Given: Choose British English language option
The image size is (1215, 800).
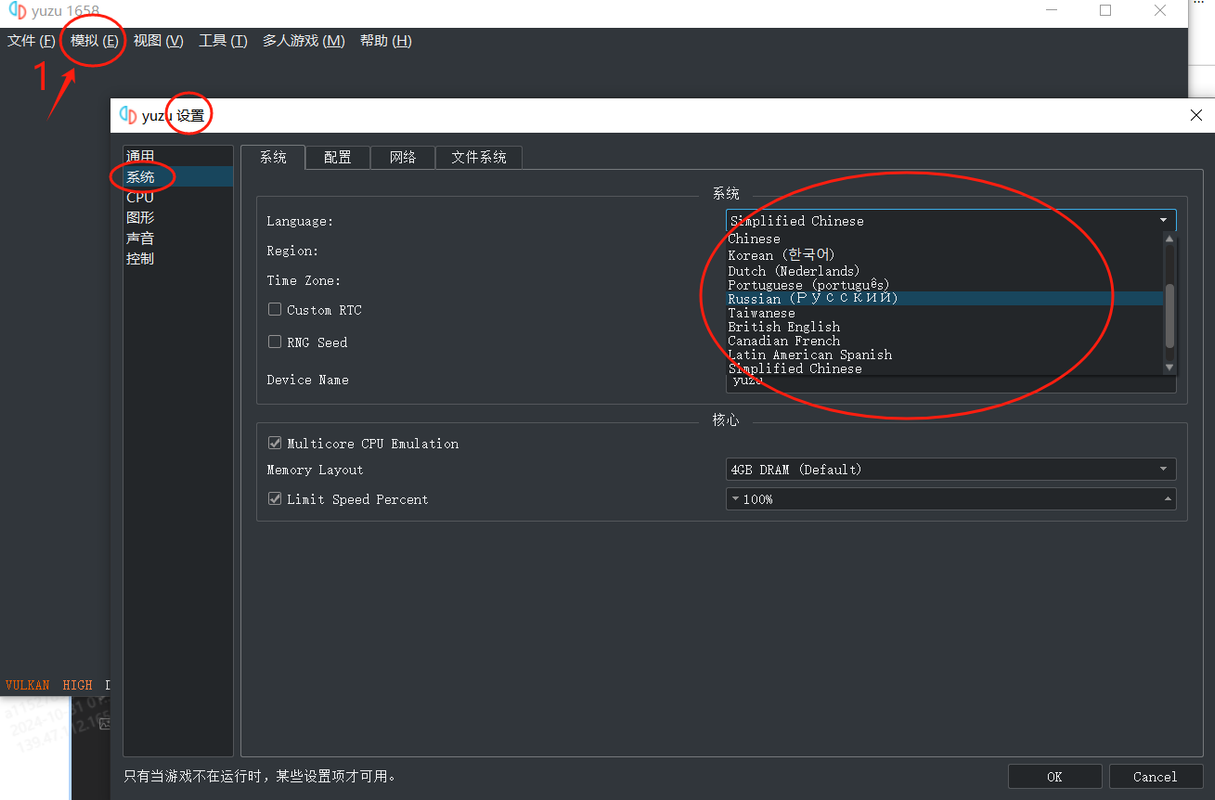Looking at the screenshot, I should [945, 327].
